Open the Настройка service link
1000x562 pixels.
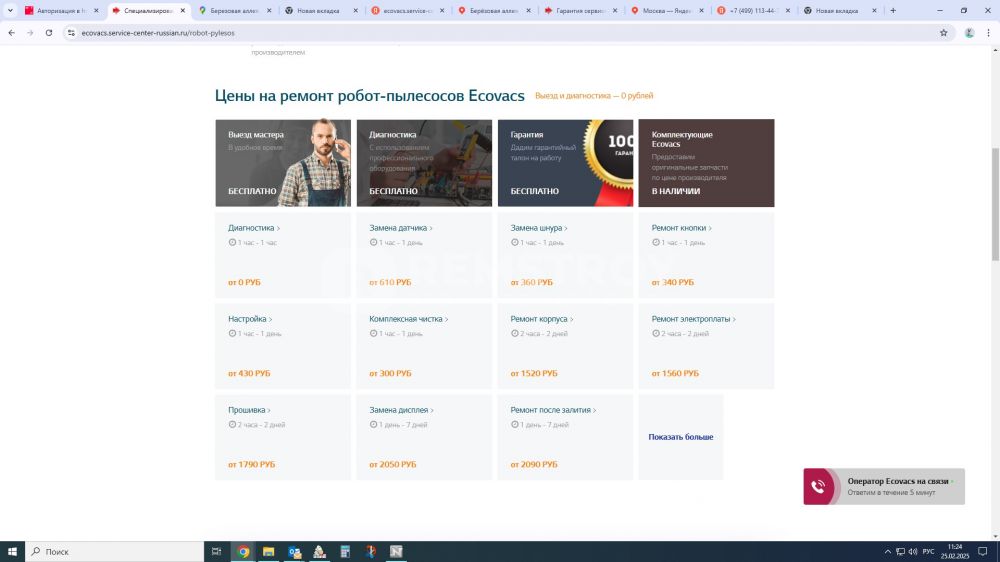pyautogui.click(x=250, y=319)
